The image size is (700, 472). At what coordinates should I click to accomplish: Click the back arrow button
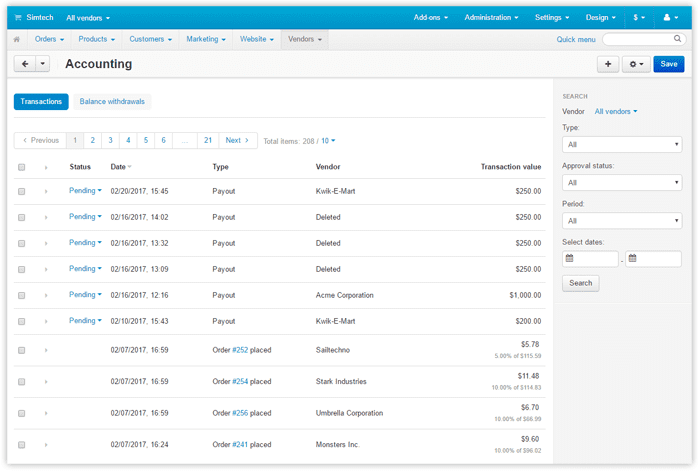[23, 64]
